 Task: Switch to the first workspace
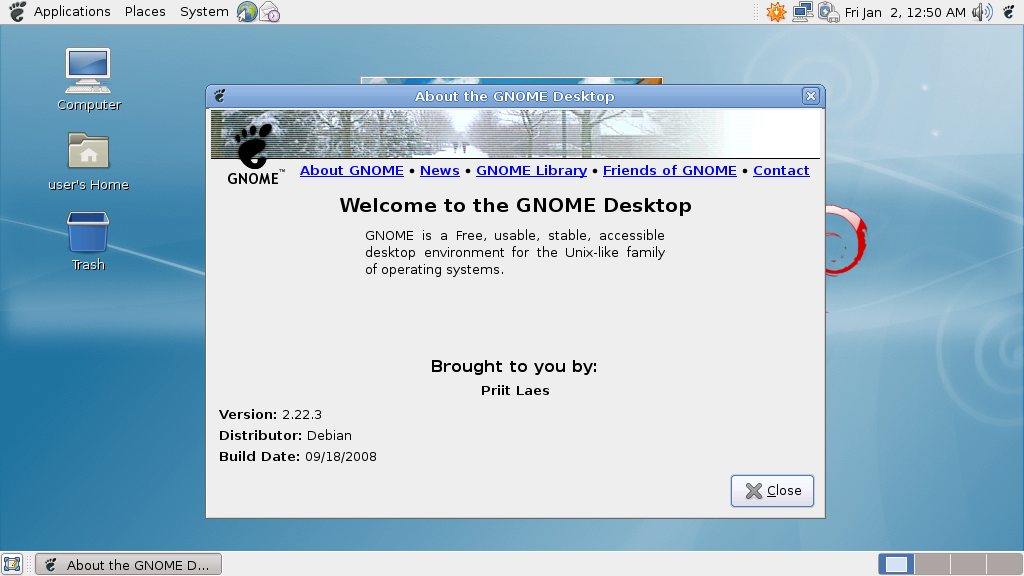click(x=896, y=564)
